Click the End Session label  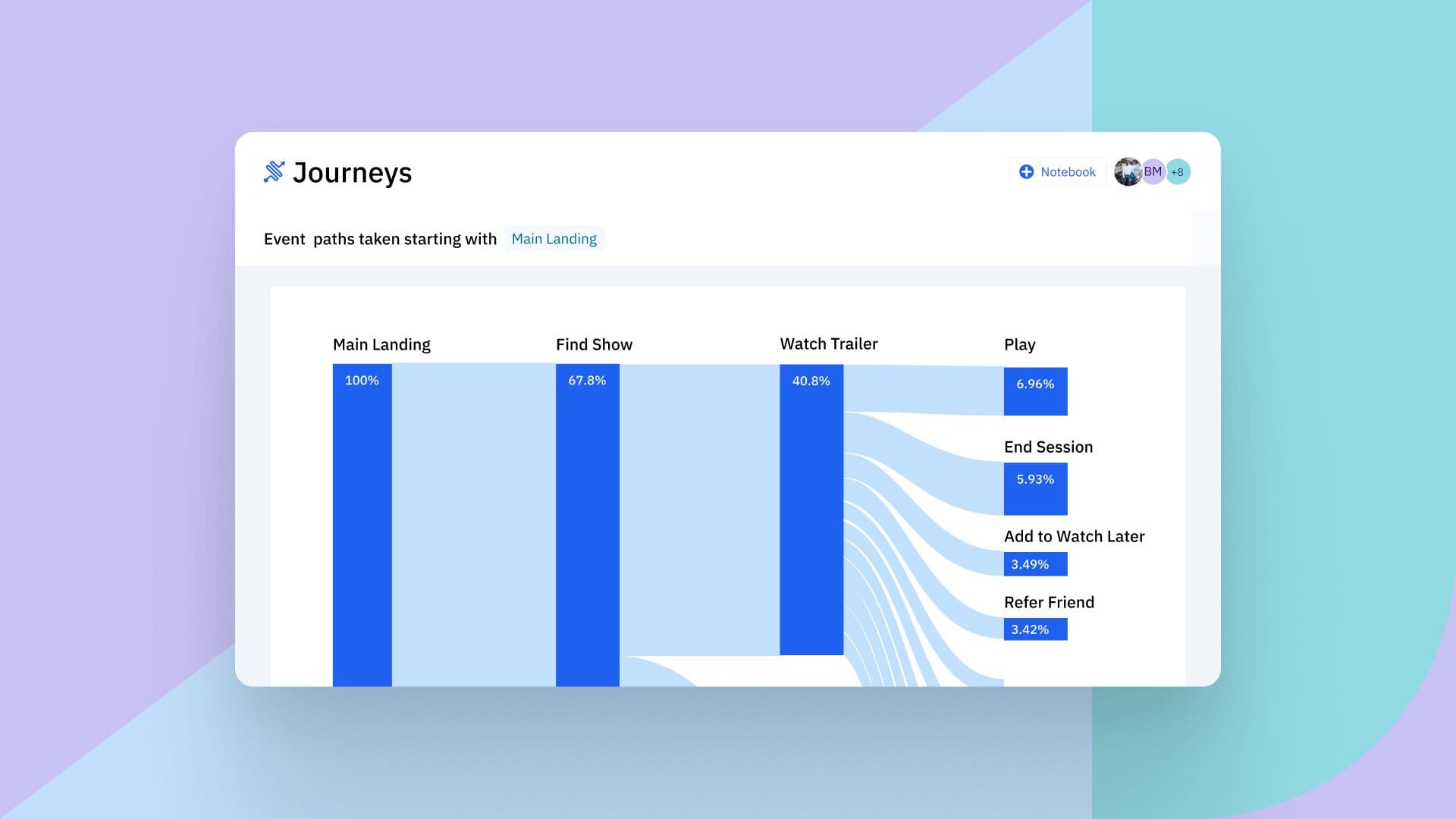point(1048,447)
